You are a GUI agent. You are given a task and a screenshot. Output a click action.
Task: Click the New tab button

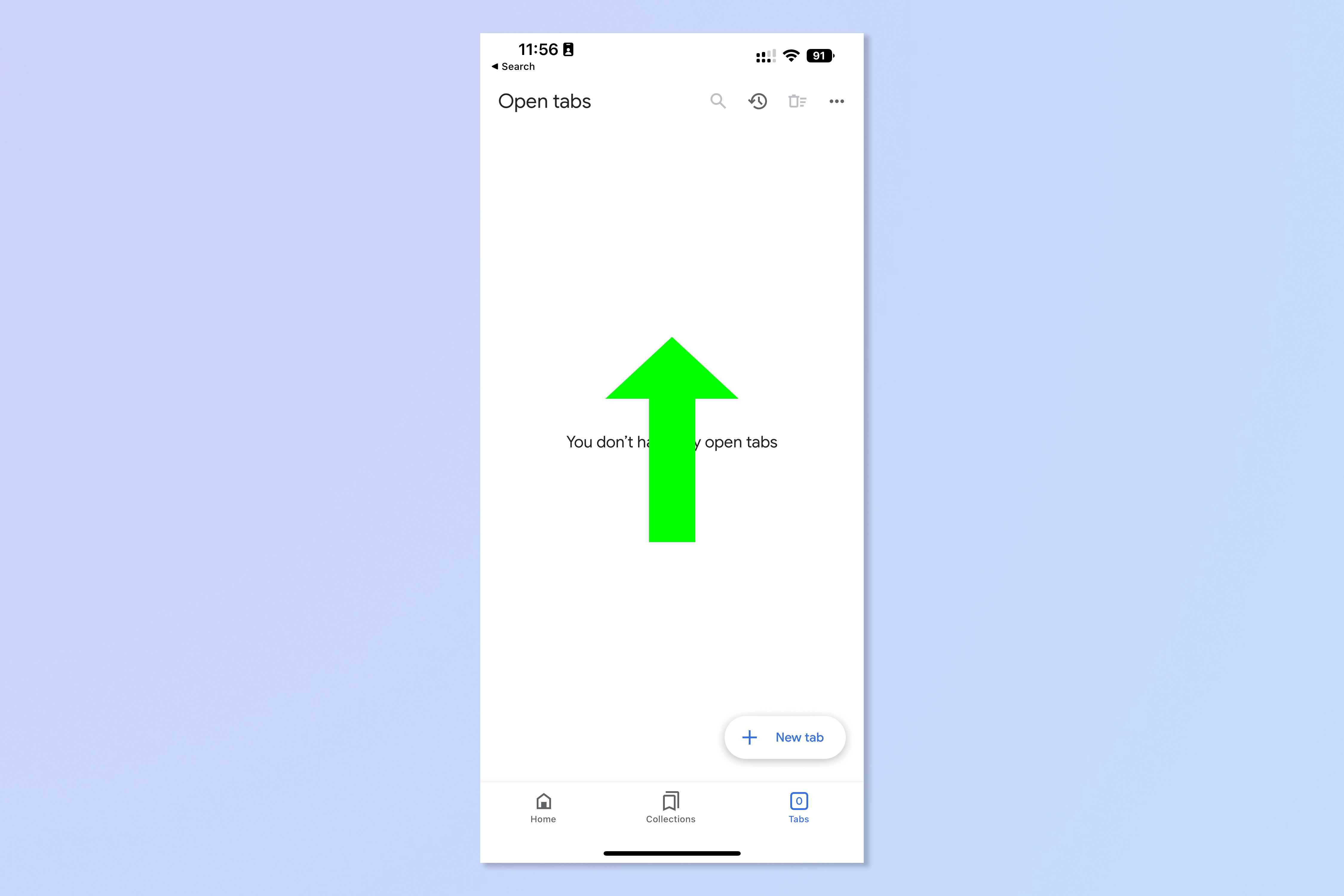[x=784, y=737]
